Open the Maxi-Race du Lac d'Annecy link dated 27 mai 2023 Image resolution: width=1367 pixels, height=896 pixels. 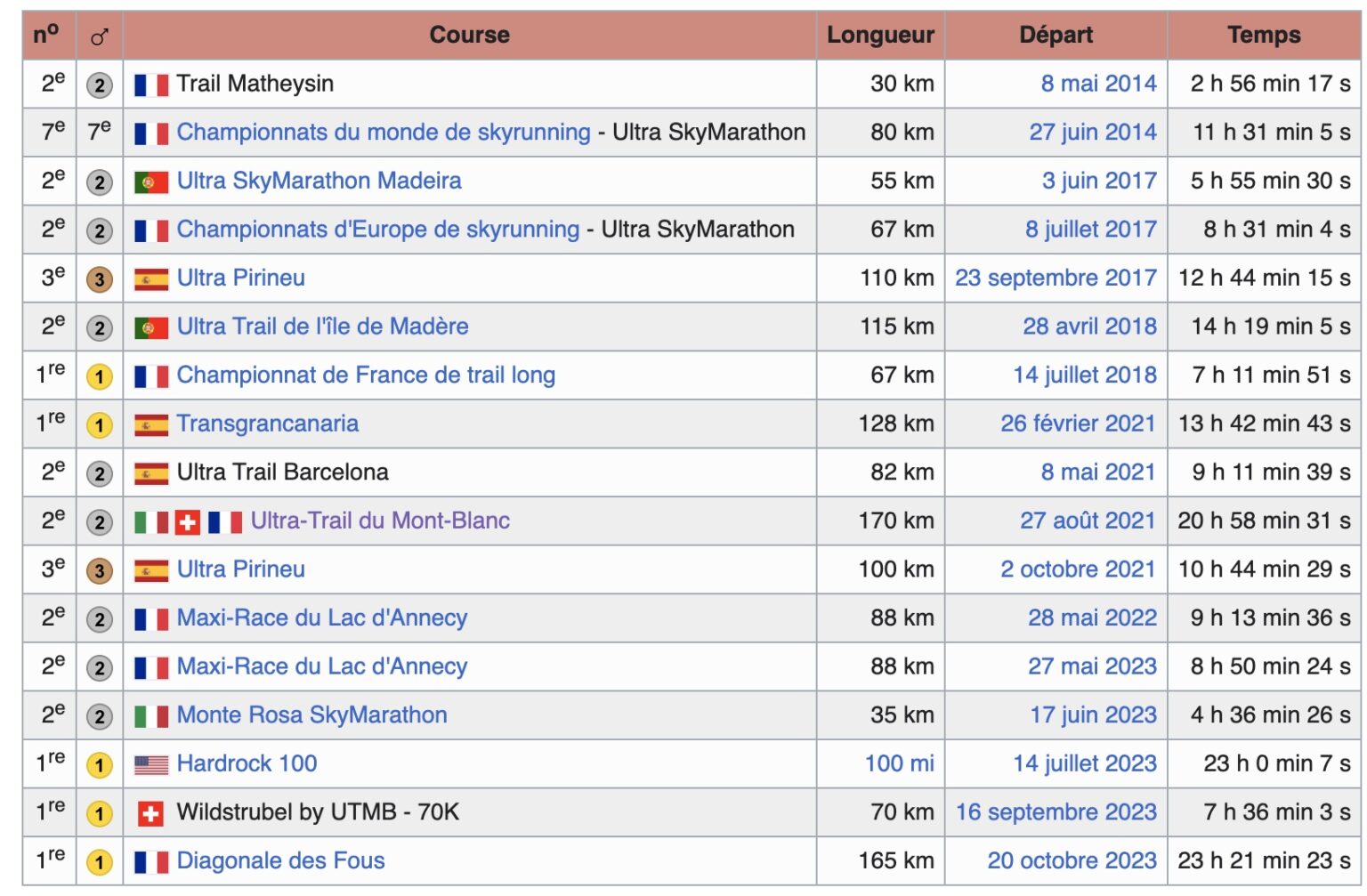tap(322, 666)
